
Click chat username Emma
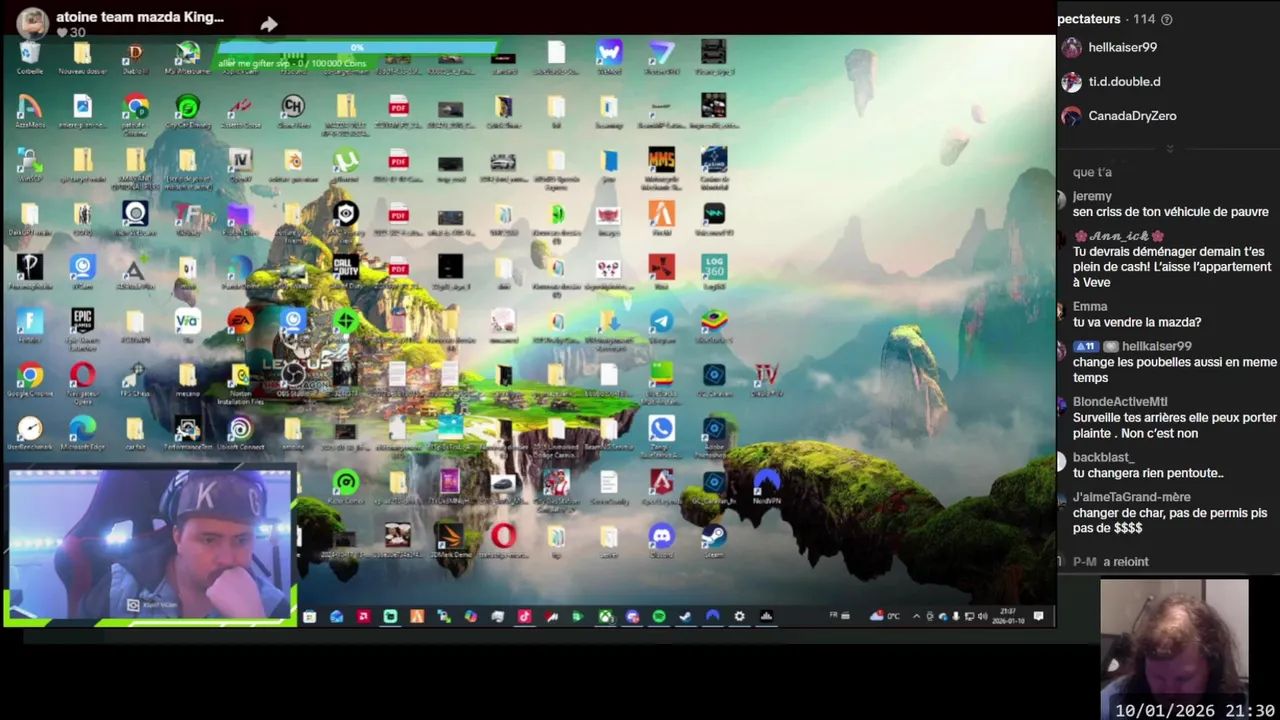1090,307
